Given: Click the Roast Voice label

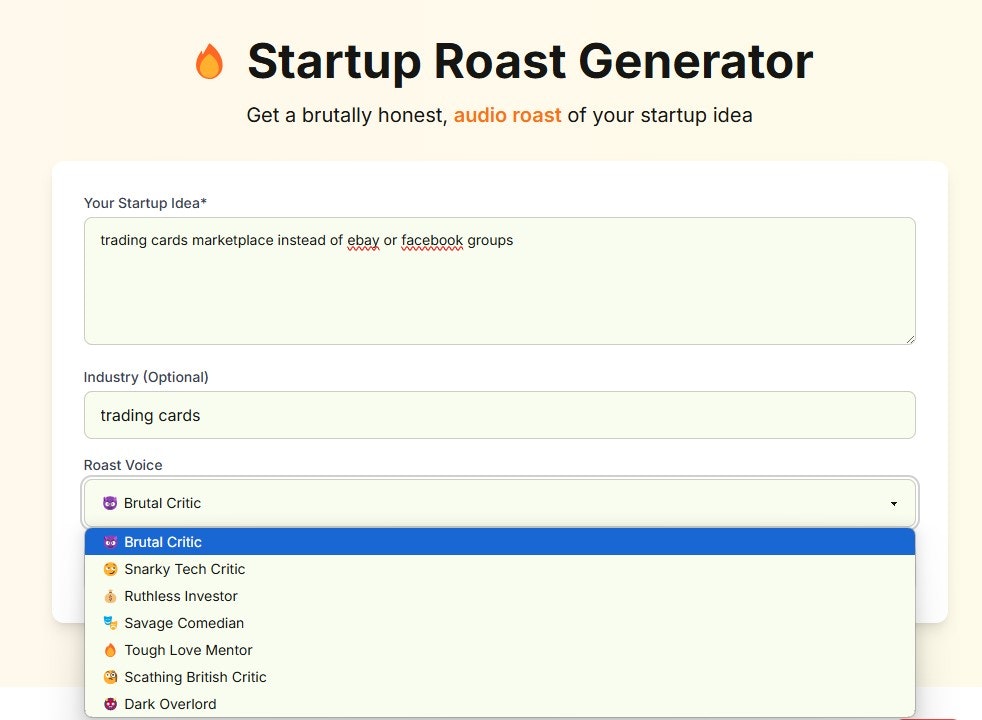Looking at the screenshot, I should pos(123,465).
